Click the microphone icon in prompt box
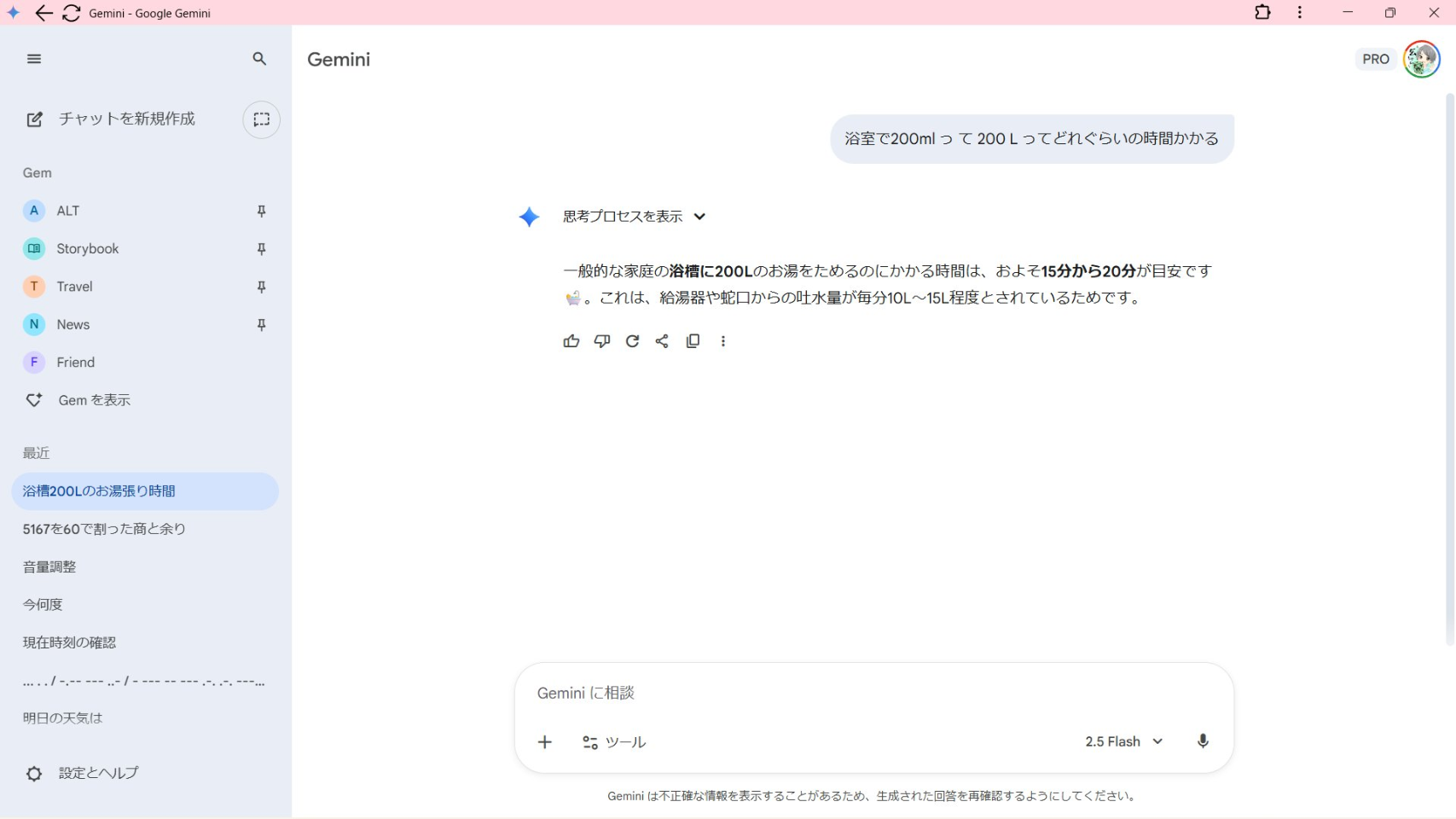Viewport: 1456px width, 819px height. (x=1203, y=741)
